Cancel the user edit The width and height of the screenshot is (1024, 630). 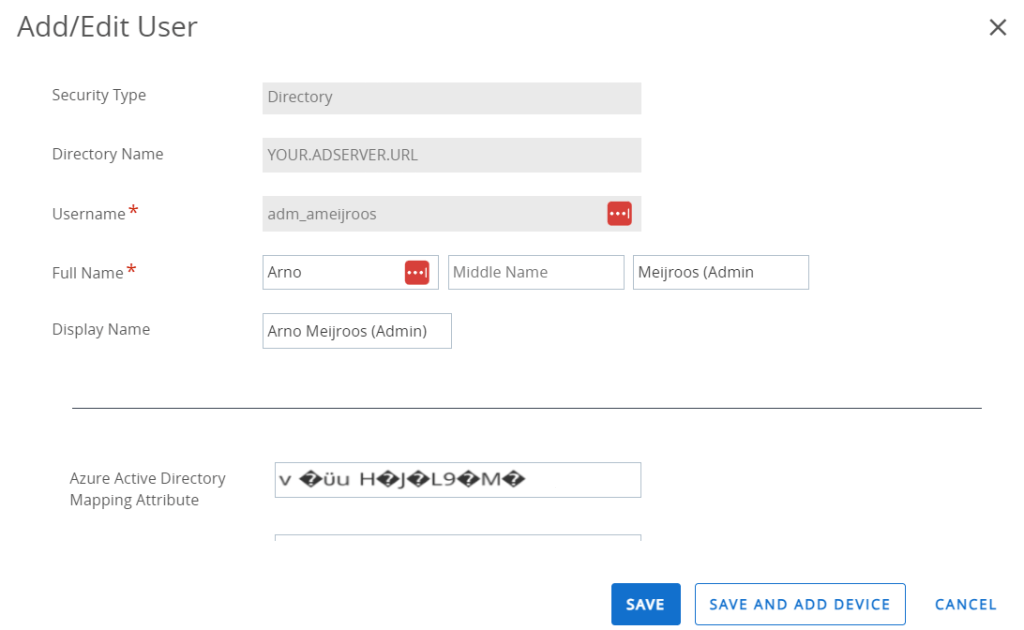(965, 604)
